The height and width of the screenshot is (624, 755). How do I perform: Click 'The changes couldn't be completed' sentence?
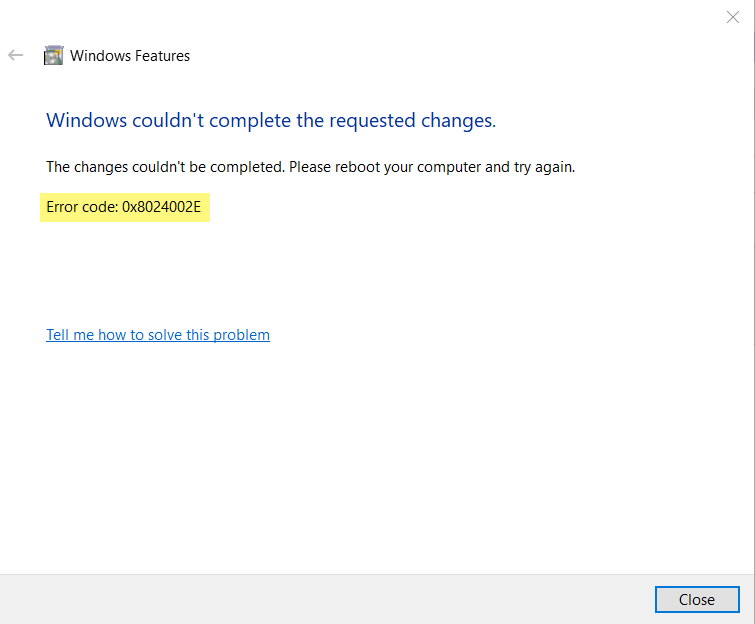tap(165, 167)
